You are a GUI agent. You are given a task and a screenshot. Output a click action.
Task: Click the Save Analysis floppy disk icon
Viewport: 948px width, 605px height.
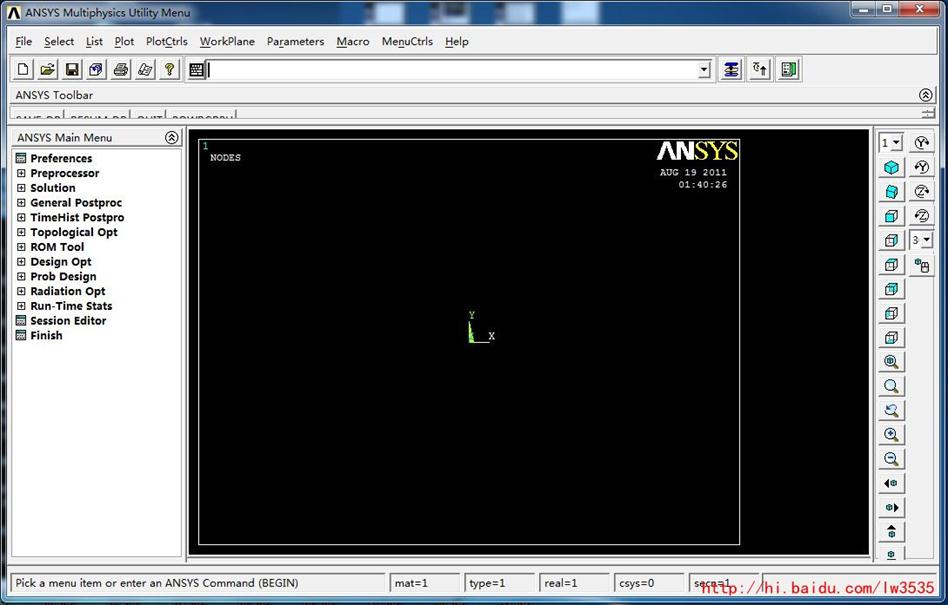click(x=72, y=70)
